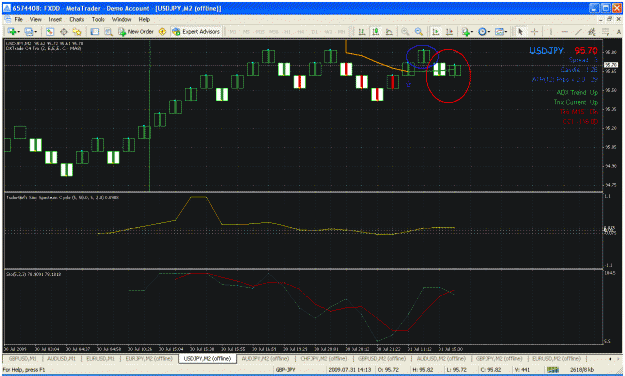Click the yellow diamond MetaEditor icon
Image resolution: width=625 pixels, height=376 pixels.
click(x=162, y=31)
